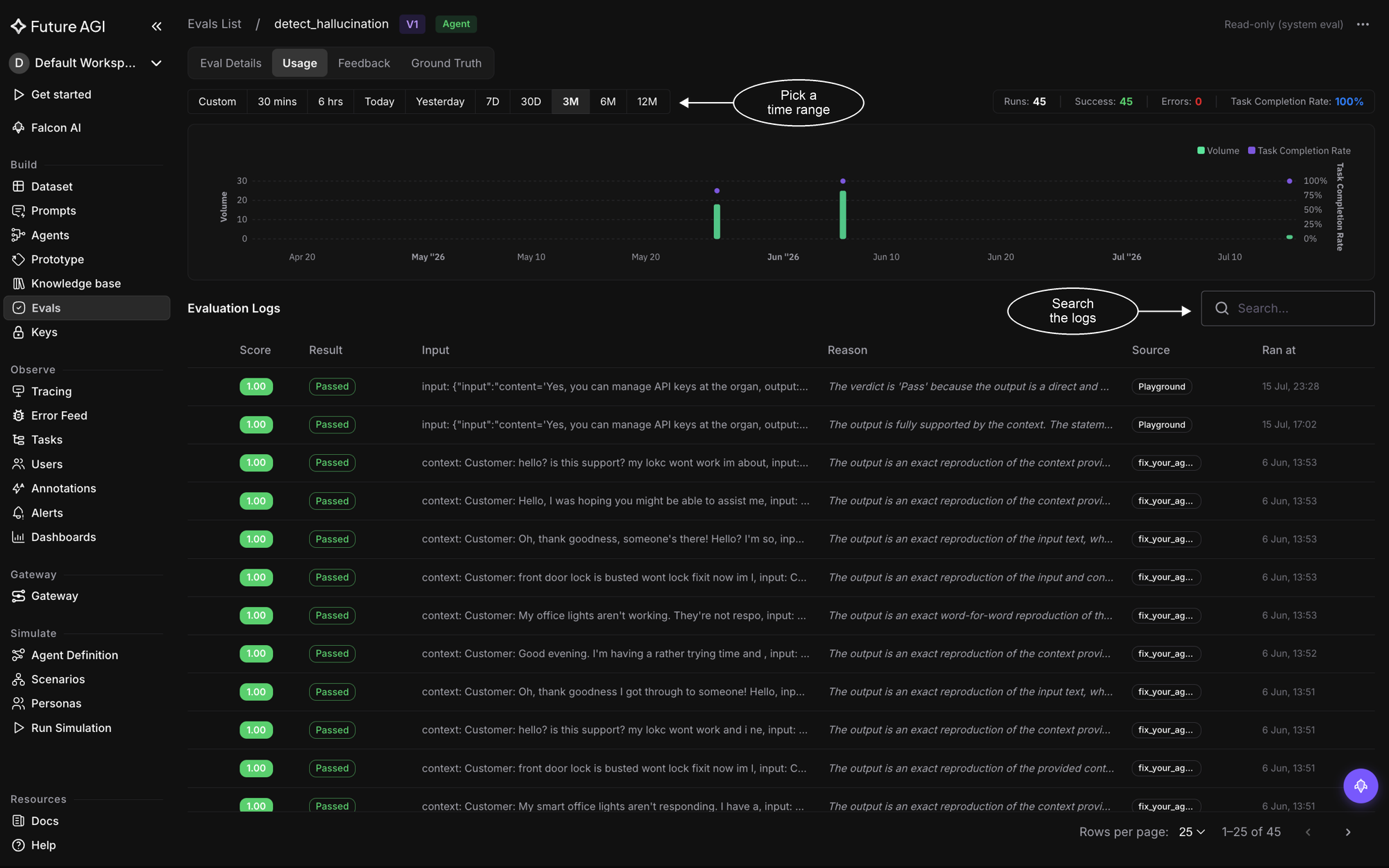The width and height of the screenshot is (1389, 868).
Task: Open Dashboards page
Action: click(87, 537)
